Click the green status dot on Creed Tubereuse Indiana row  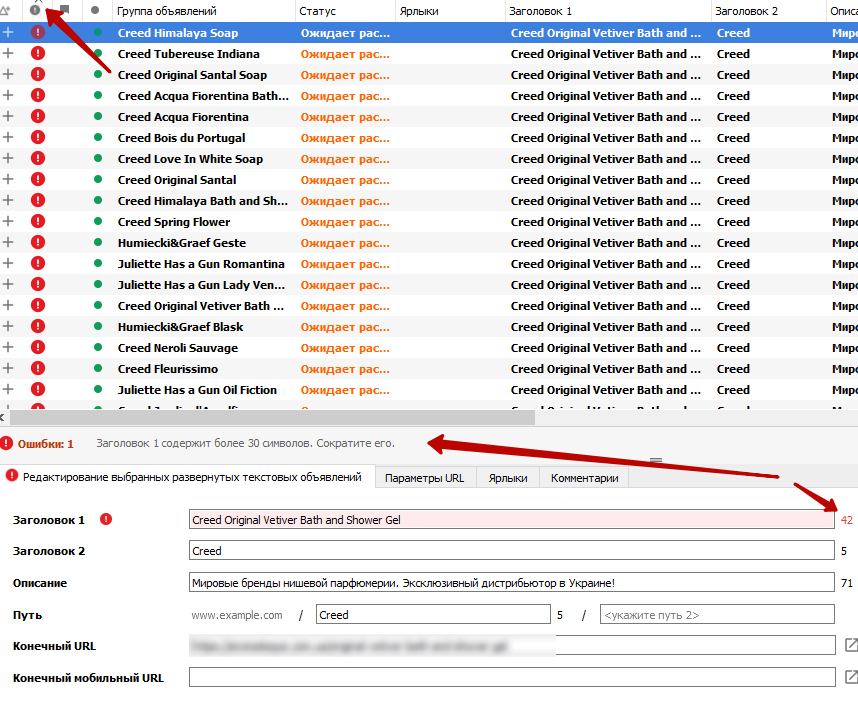tap(98, 53)
